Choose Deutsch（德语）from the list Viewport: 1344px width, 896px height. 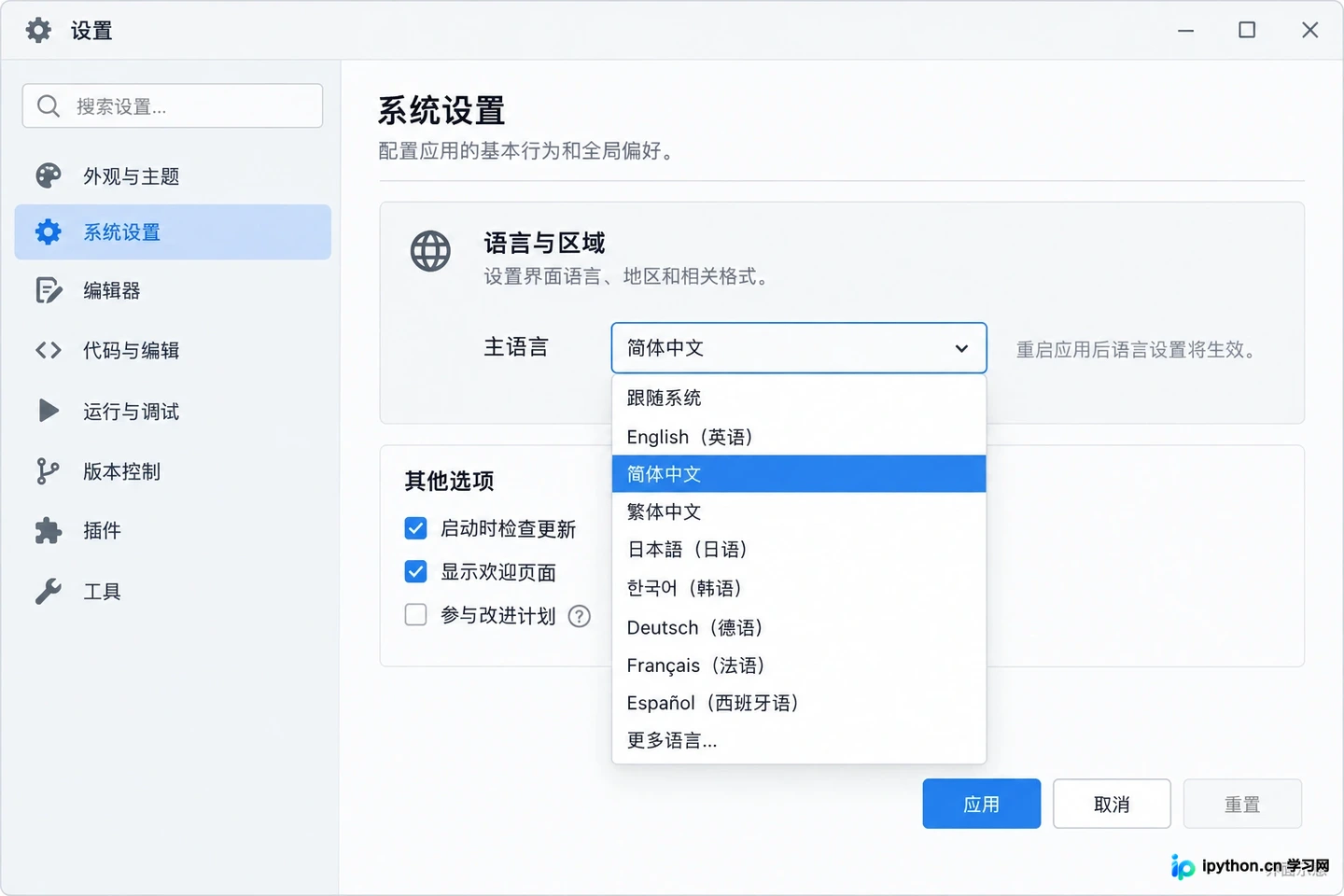[799, 627]
